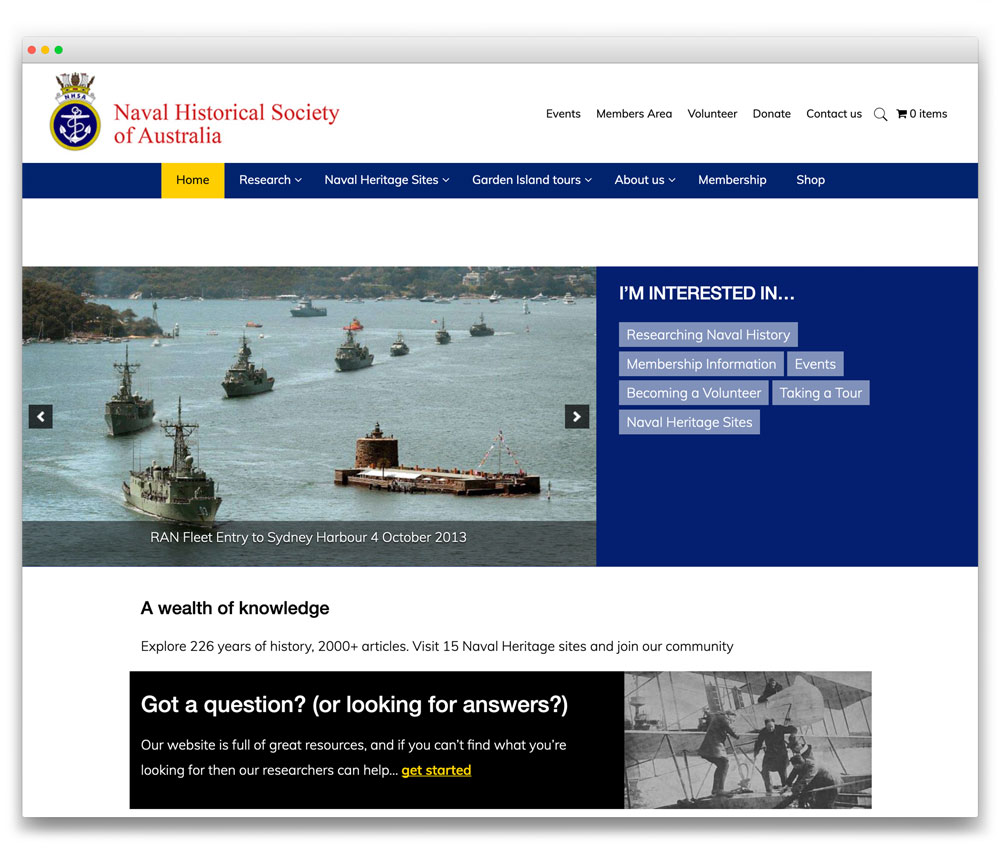Expand the Research dropdown menu

[x=270, y=180]
